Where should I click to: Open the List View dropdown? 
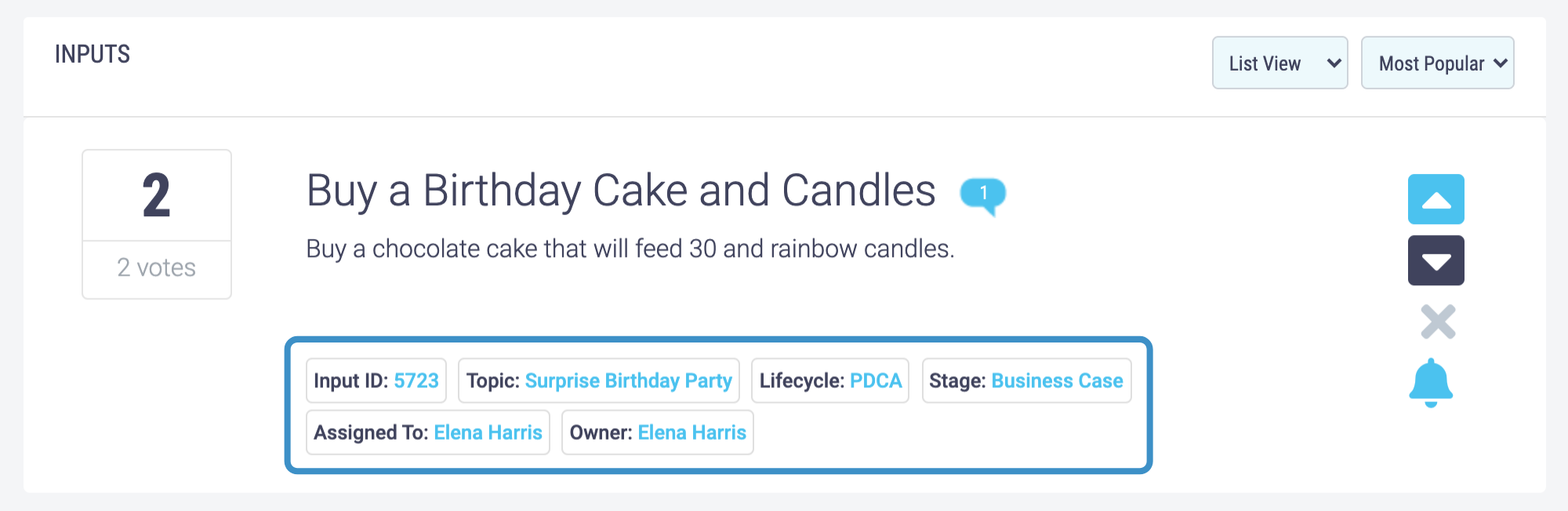[1279, 63]
